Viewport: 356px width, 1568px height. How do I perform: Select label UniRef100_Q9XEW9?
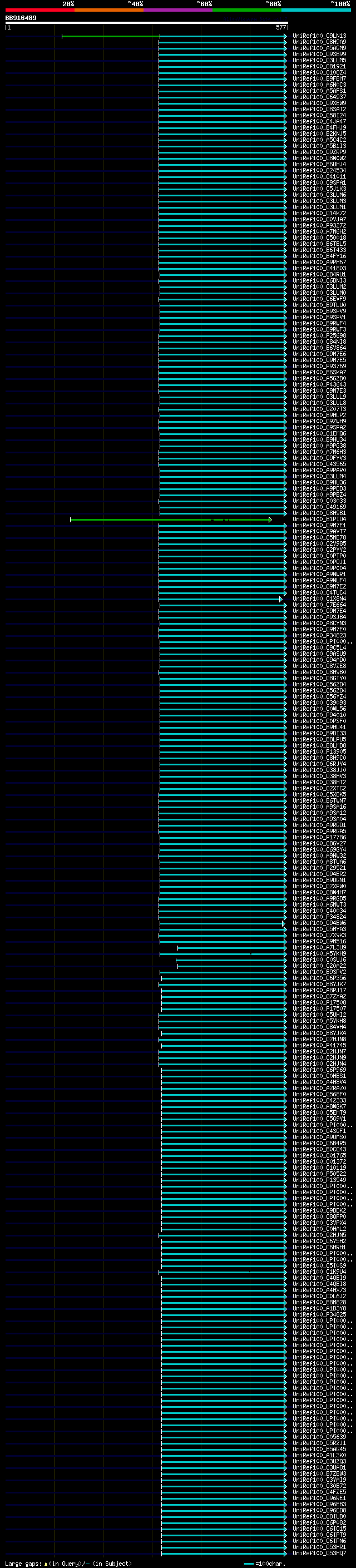319,103
